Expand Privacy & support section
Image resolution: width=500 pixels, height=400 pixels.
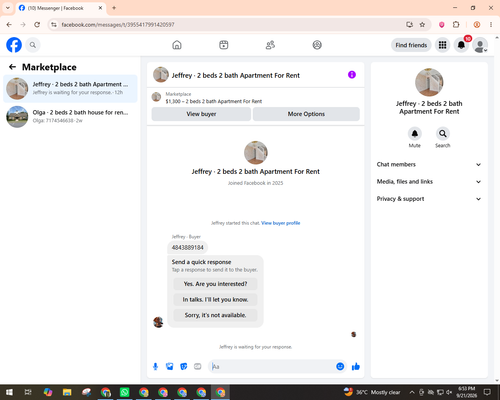coord(429,199)
